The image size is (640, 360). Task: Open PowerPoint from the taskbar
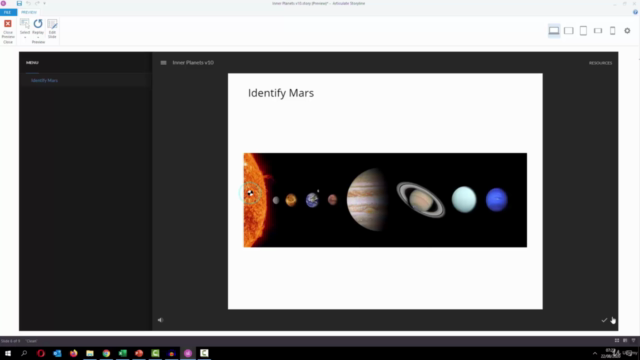(139, 353)
